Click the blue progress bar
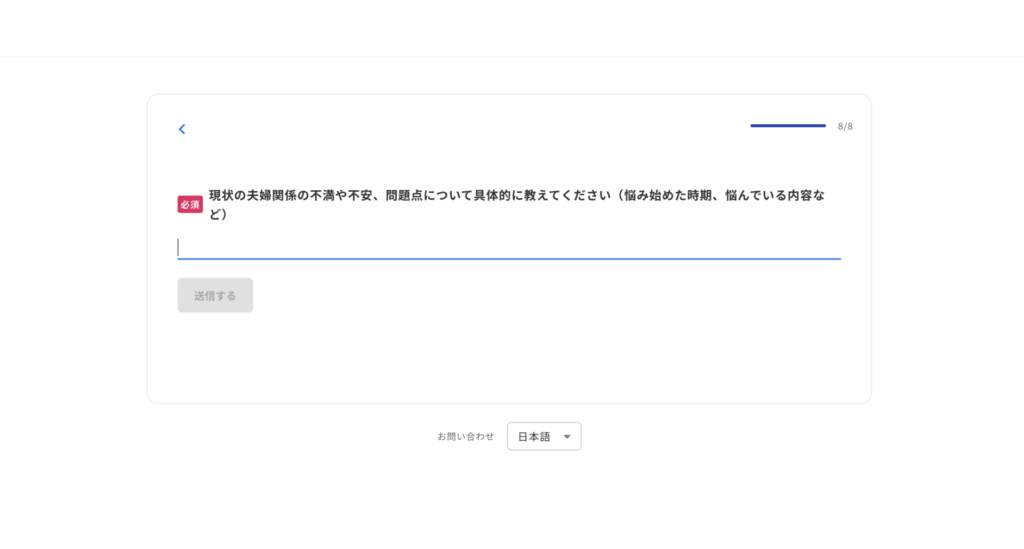This screenshot has height=549, width=1024. coord(788,125)
